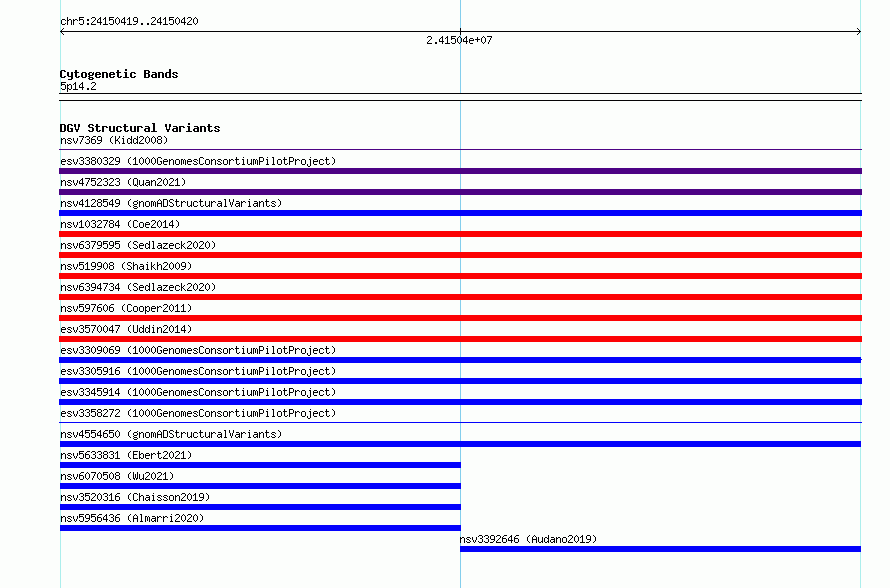Open variant nsv7369 (Kidd2008) label

pyautogui.click(x=114, y=140)
